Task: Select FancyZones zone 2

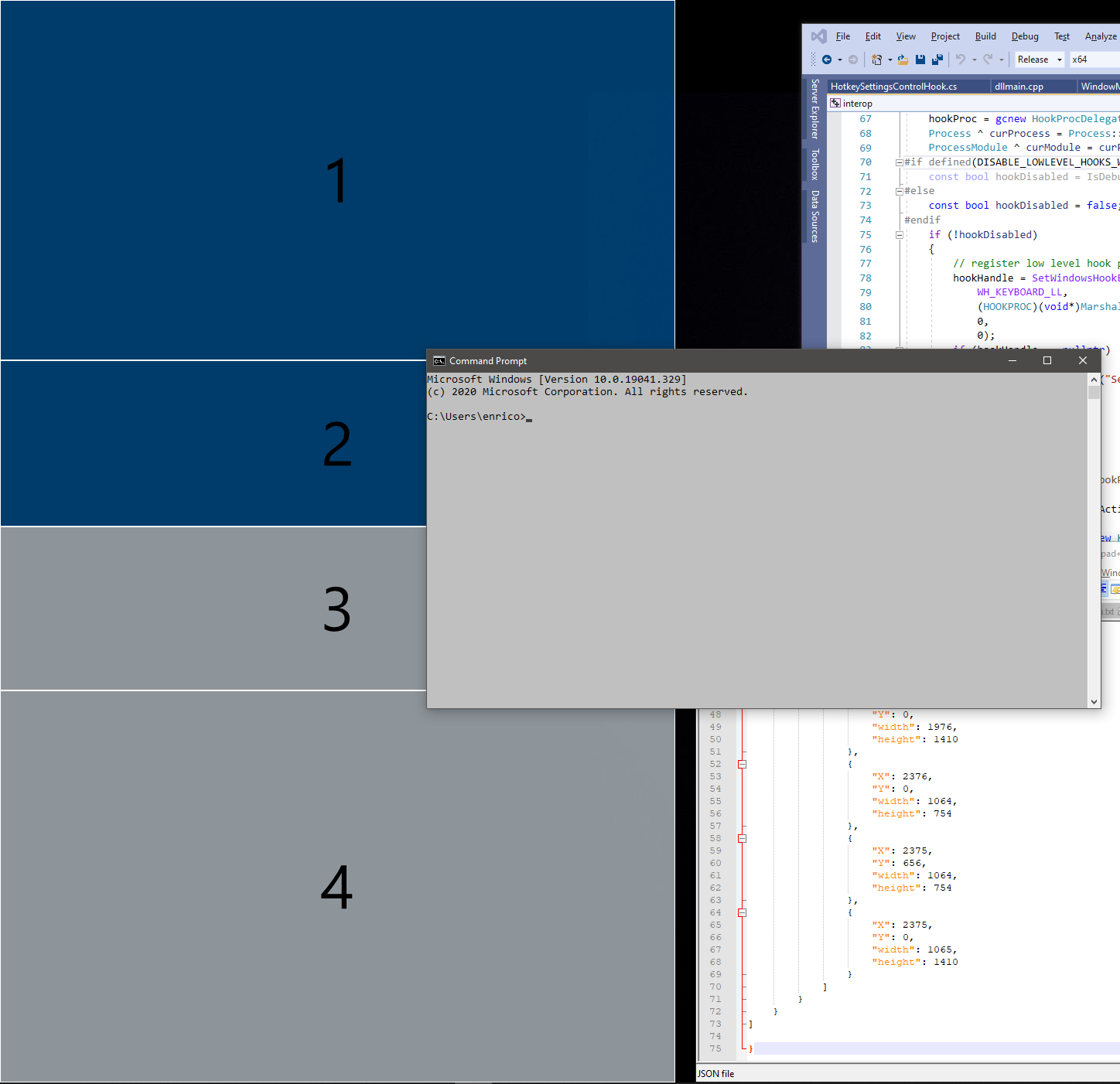Action: tap(213, 444)
